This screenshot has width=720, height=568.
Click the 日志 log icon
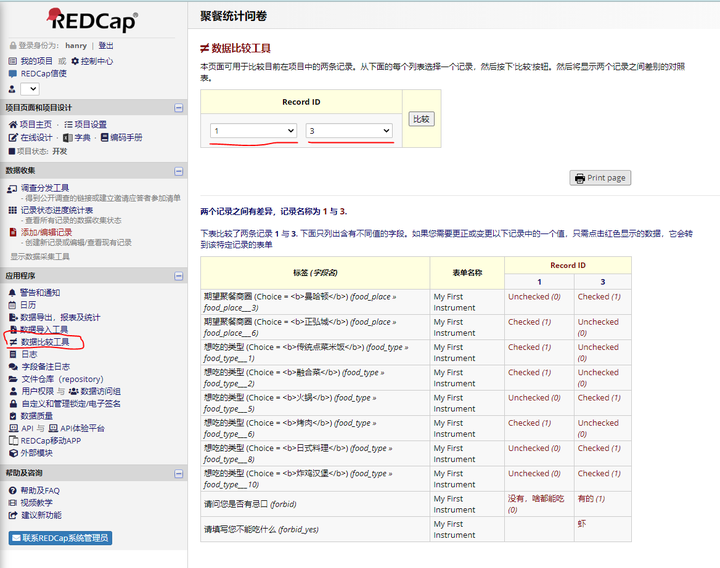click(x=13, y=354)
